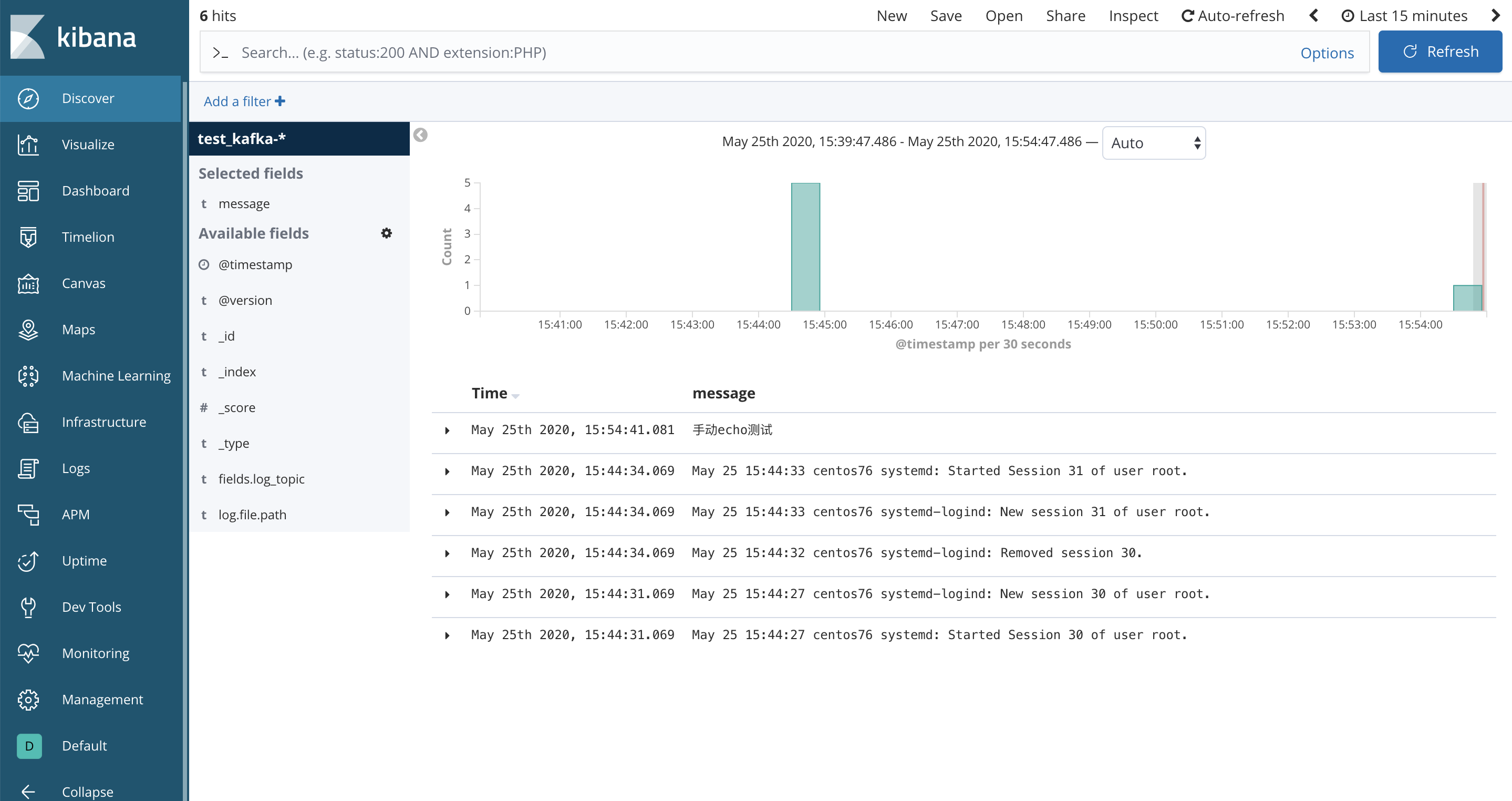Expand the Started Session 30 row
Screen dimensions: 1512x801
[x=447, y=635]
